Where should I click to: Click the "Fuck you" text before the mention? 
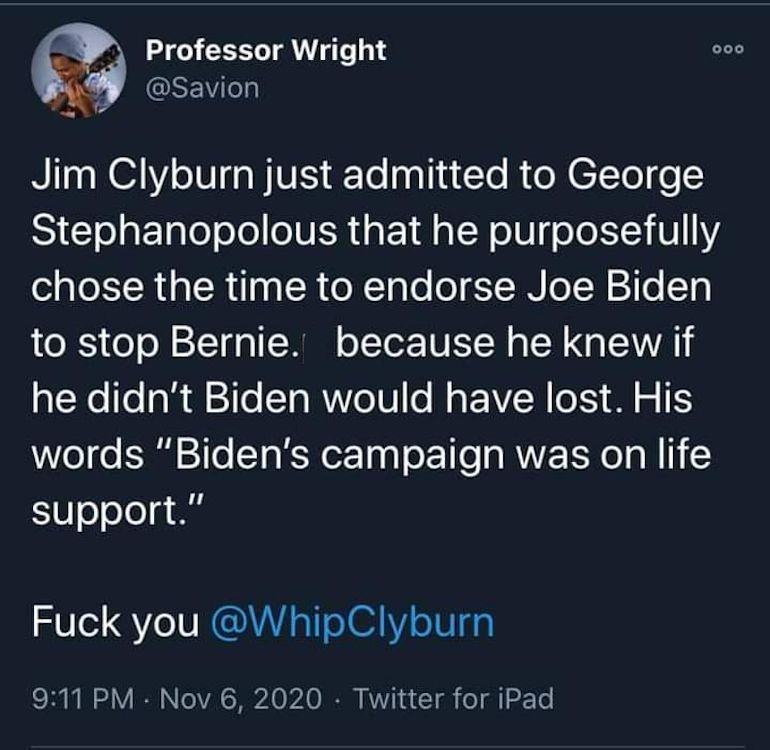[116, 622]
